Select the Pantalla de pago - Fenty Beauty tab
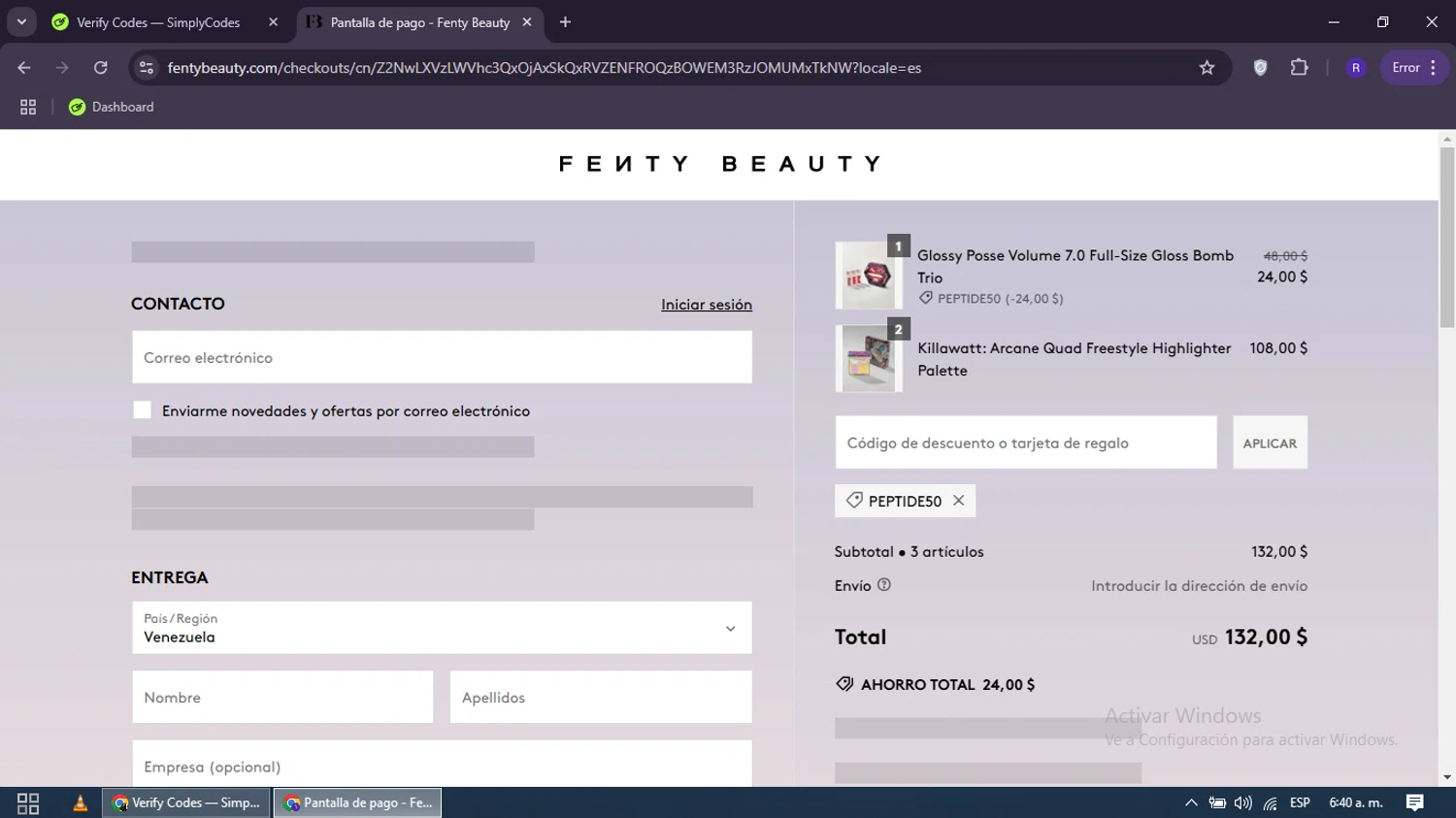The height and width of the screenshot is (818, 1456). point(419,22)
